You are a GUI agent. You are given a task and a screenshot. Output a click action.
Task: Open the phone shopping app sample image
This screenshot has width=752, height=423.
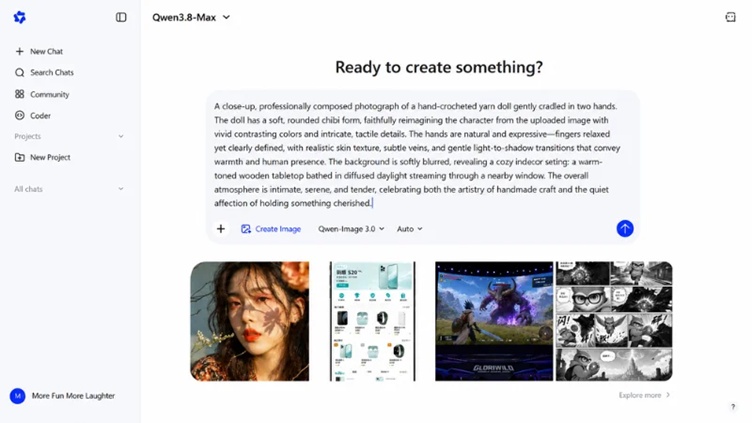tap(373, 321)
